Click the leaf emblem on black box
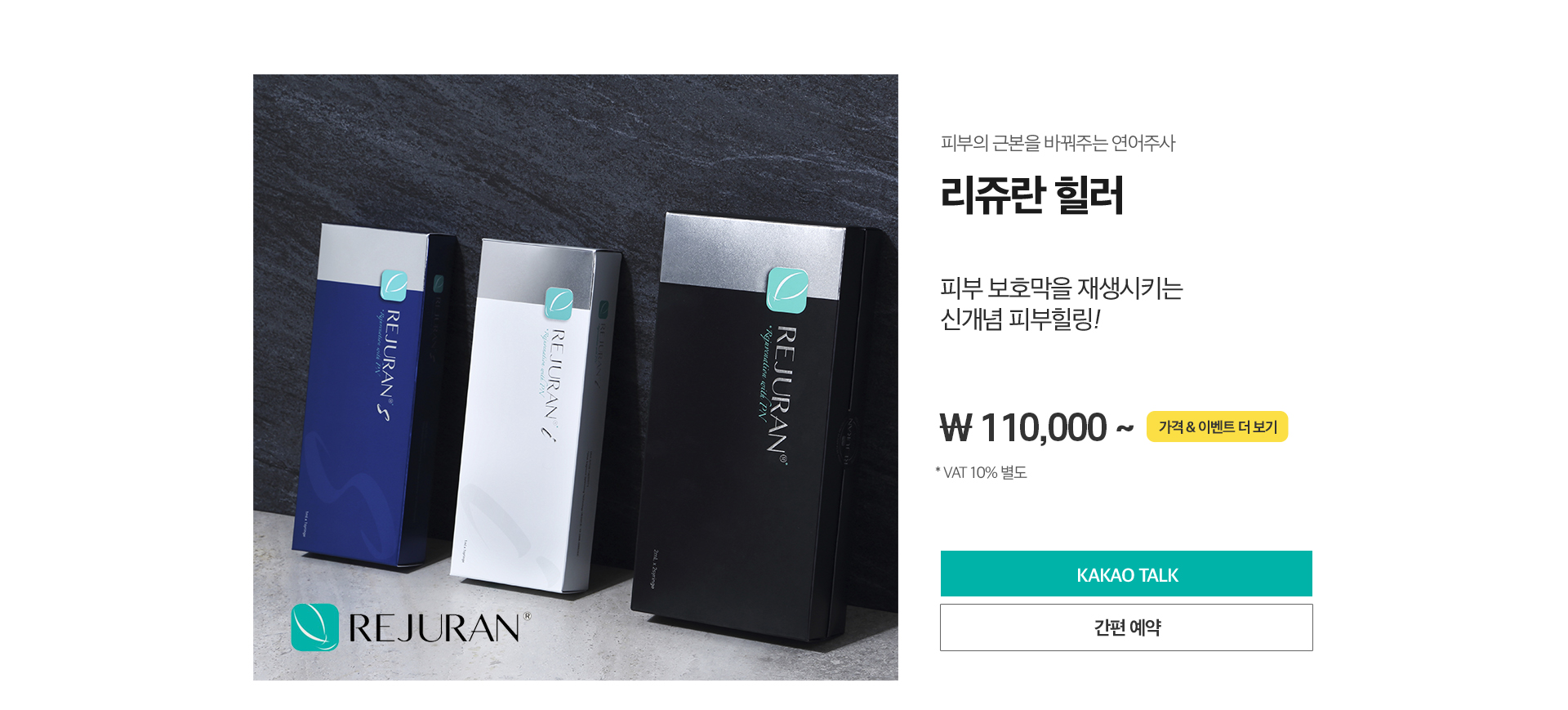 coord(787,290)
